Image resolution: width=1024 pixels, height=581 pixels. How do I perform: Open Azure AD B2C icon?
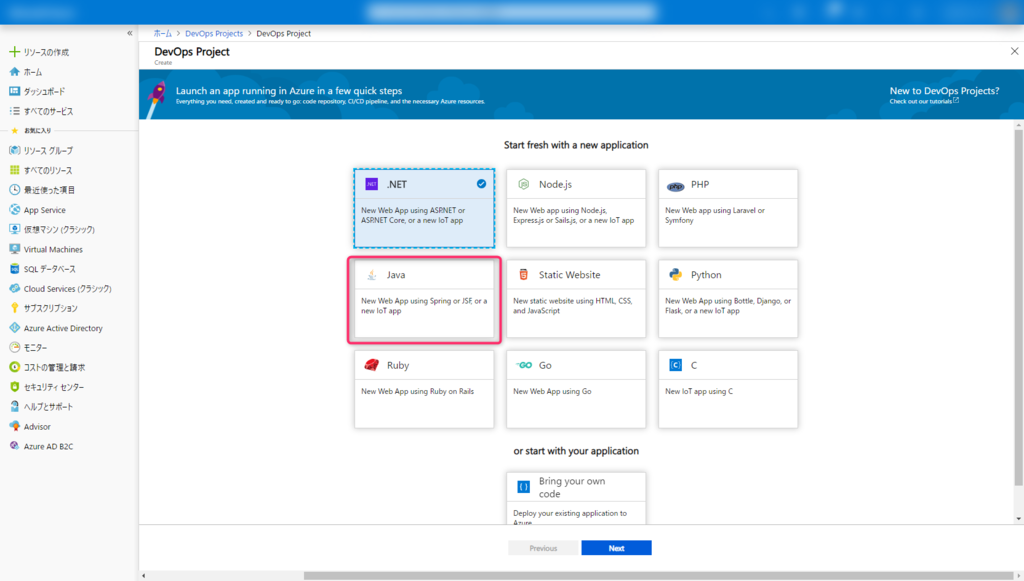click(14, 446)
